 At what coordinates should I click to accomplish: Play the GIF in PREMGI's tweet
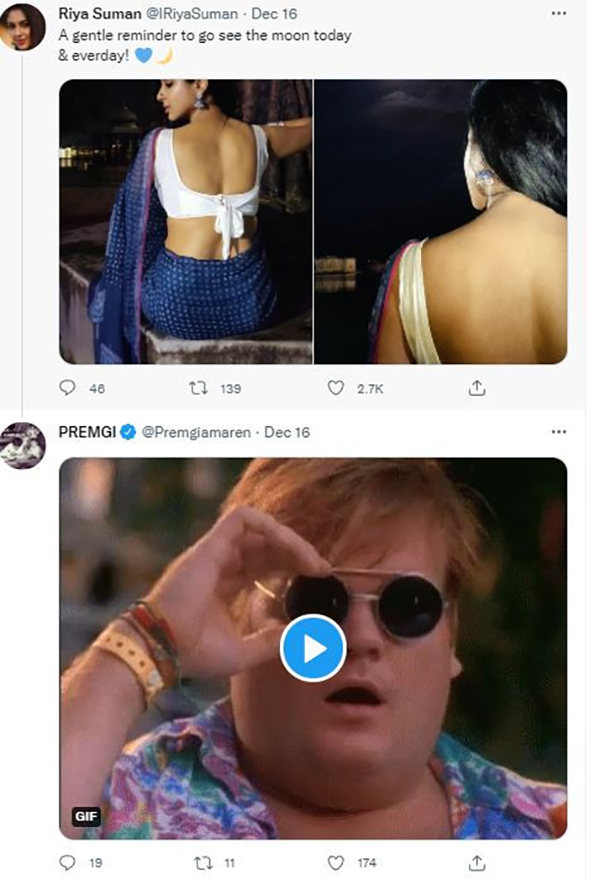(313, 649)
